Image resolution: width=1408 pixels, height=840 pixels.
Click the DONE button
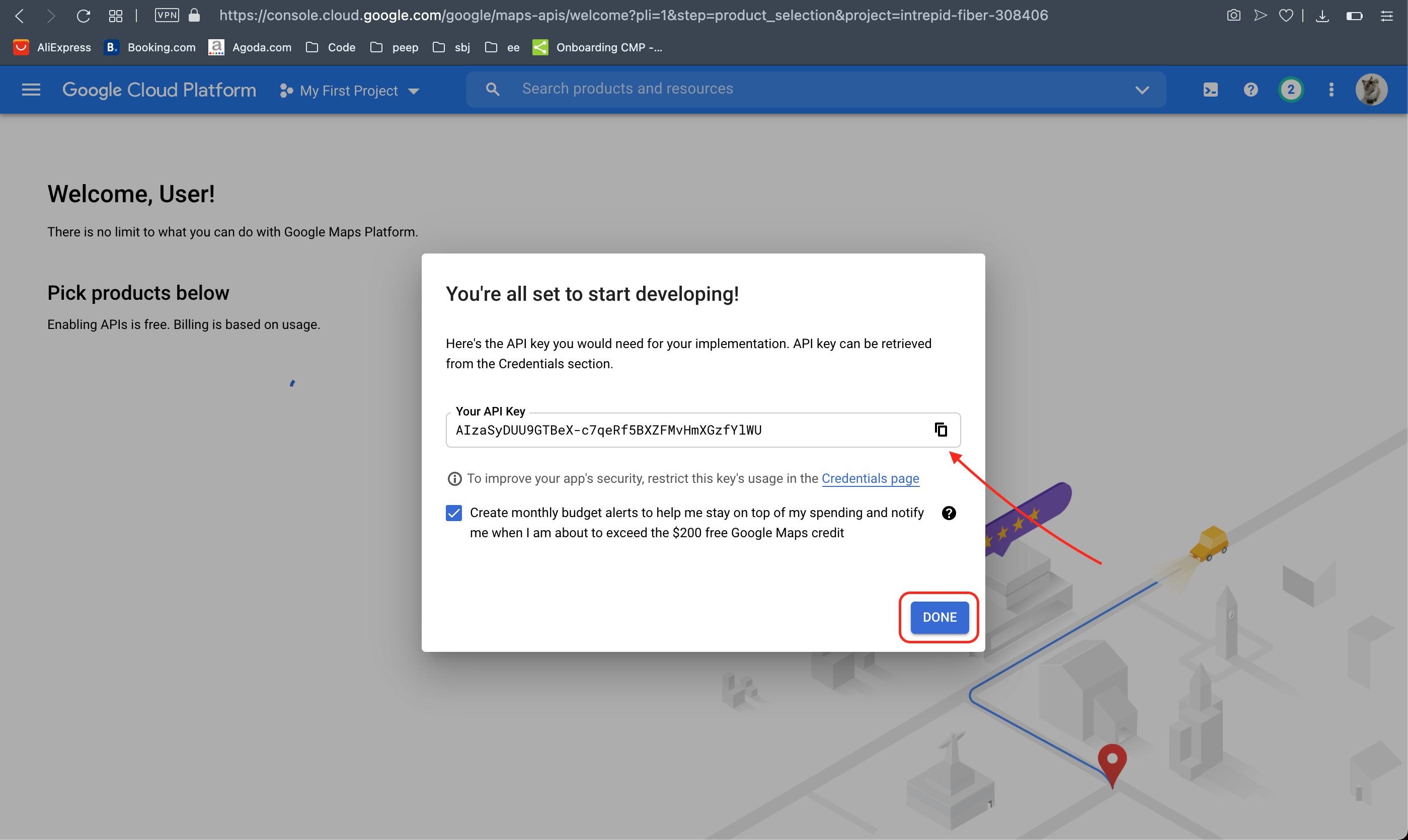(x=939, y=617)
